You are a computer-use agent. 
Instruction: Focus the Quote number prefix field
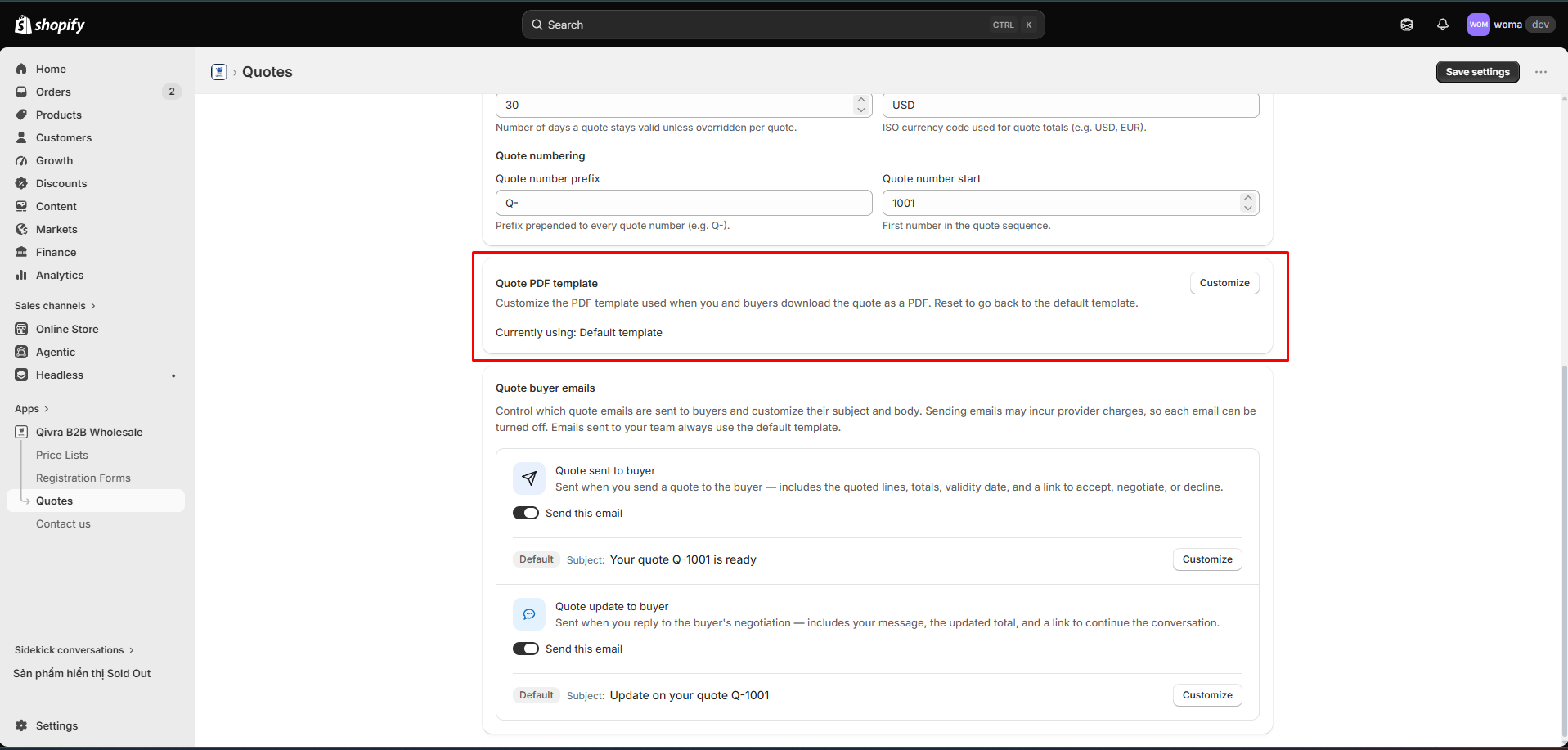(x=684, y=203)
